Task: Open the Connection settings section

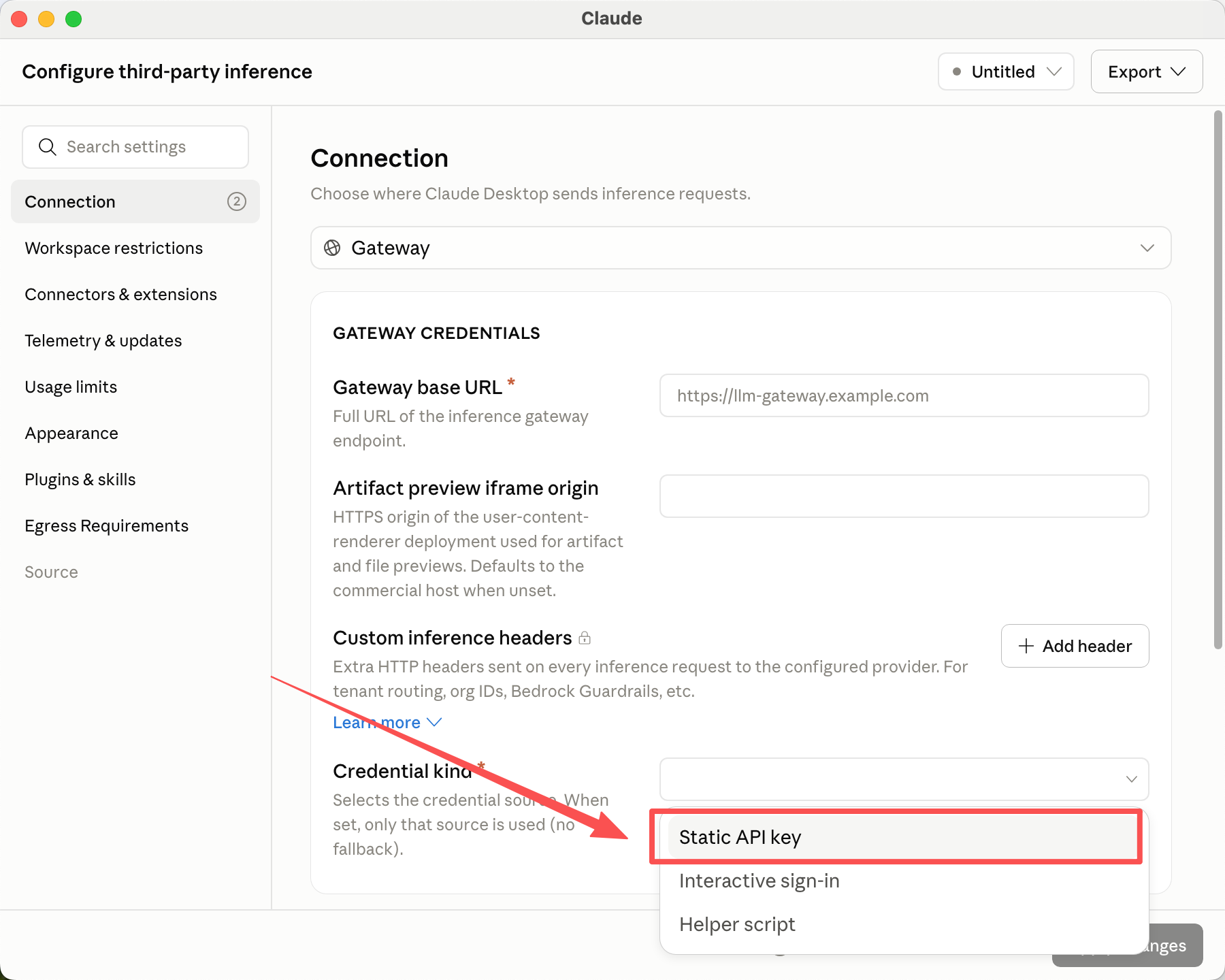Action: [135, 201]
